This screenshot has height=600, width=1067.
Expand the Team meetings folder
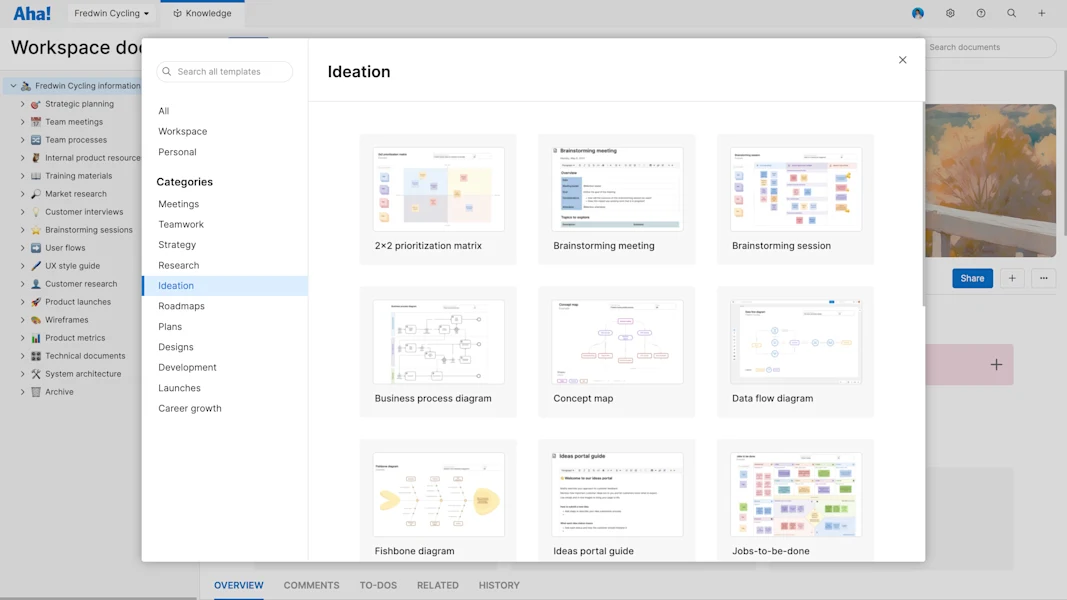pos(22,122)
